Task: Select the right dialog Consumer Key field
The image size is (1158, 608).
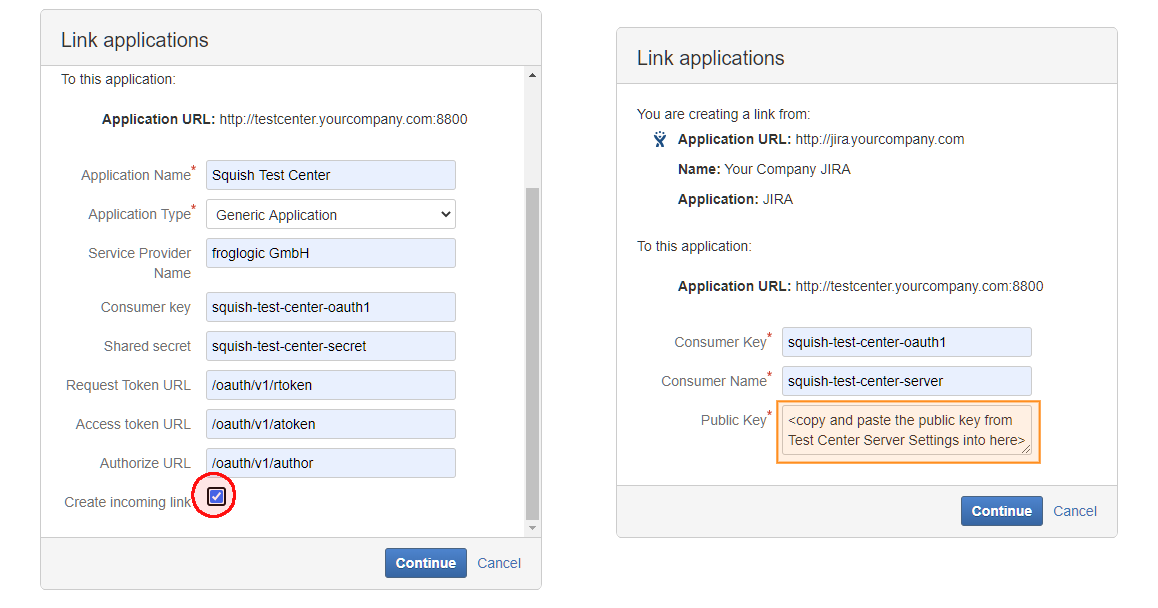Action: (x=906, y=342)
